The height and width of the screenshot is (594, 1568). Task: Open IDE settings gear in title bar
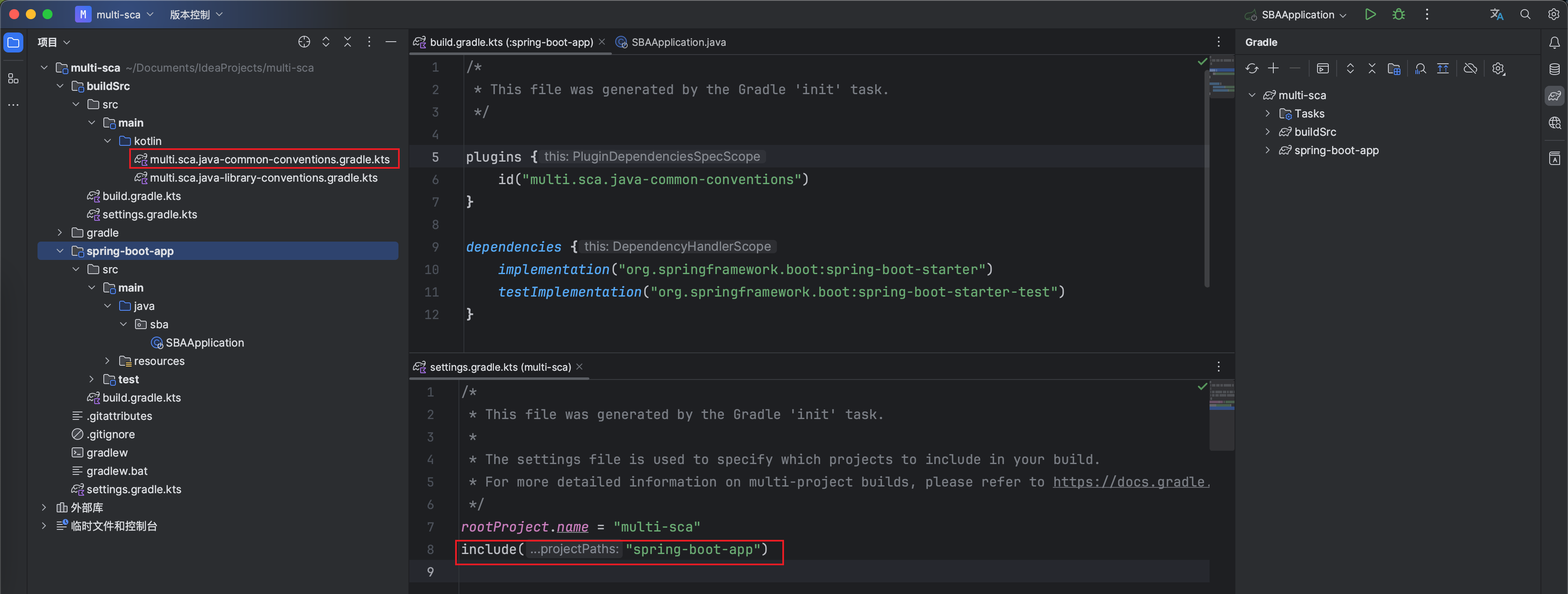click(x=1553, y=15)
